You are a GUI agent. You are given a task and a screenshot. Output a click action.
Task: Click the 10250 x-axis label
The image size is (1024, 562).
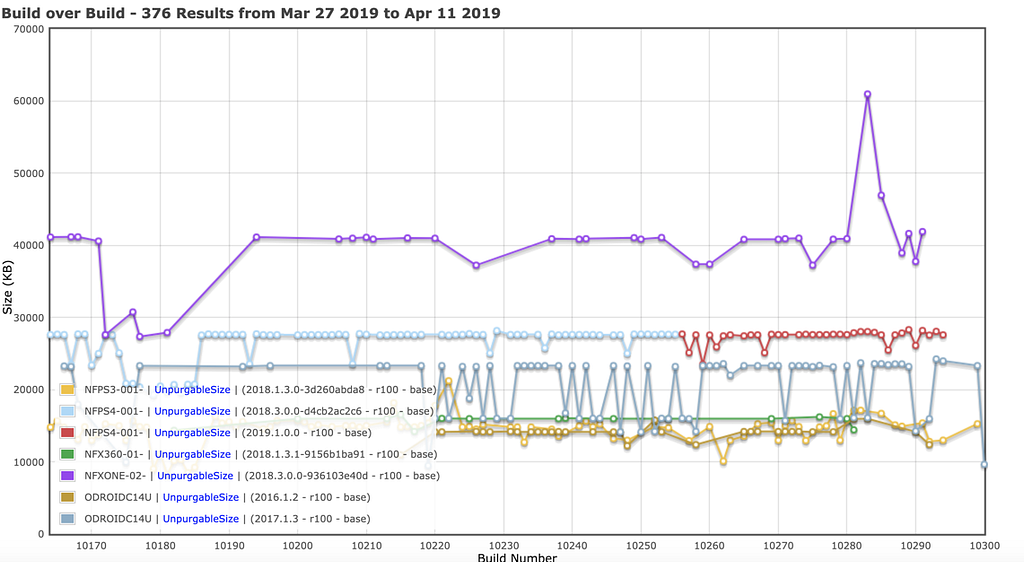point(641,545)
